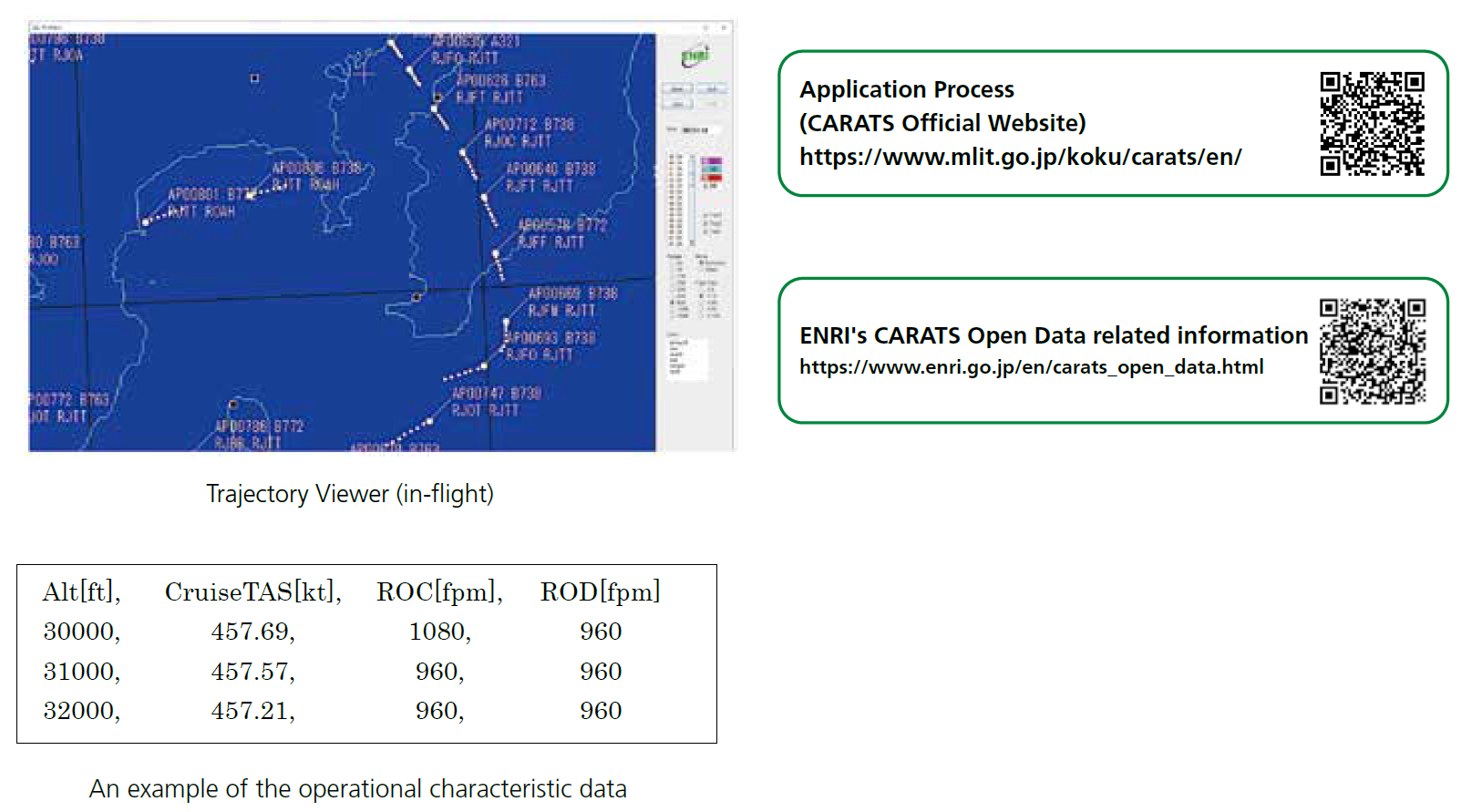Click the ROD[fpm] column header
Viewport: 1472px width, 812px height.
click(x=600, y=592)
